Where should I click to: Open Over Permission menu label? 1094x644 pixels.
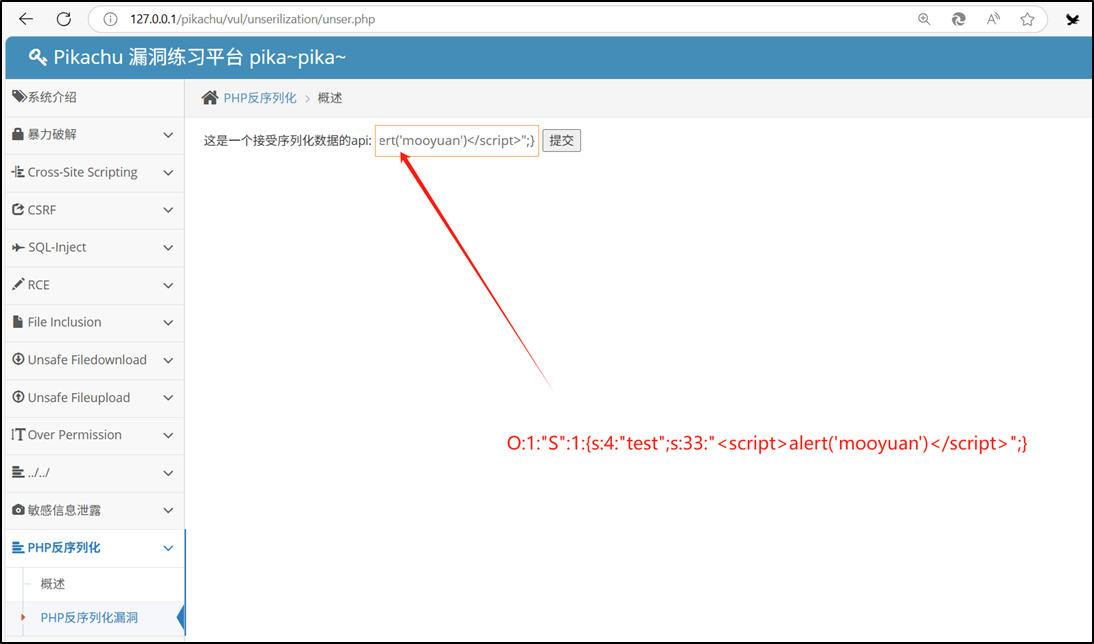click(x=75, y=435)
